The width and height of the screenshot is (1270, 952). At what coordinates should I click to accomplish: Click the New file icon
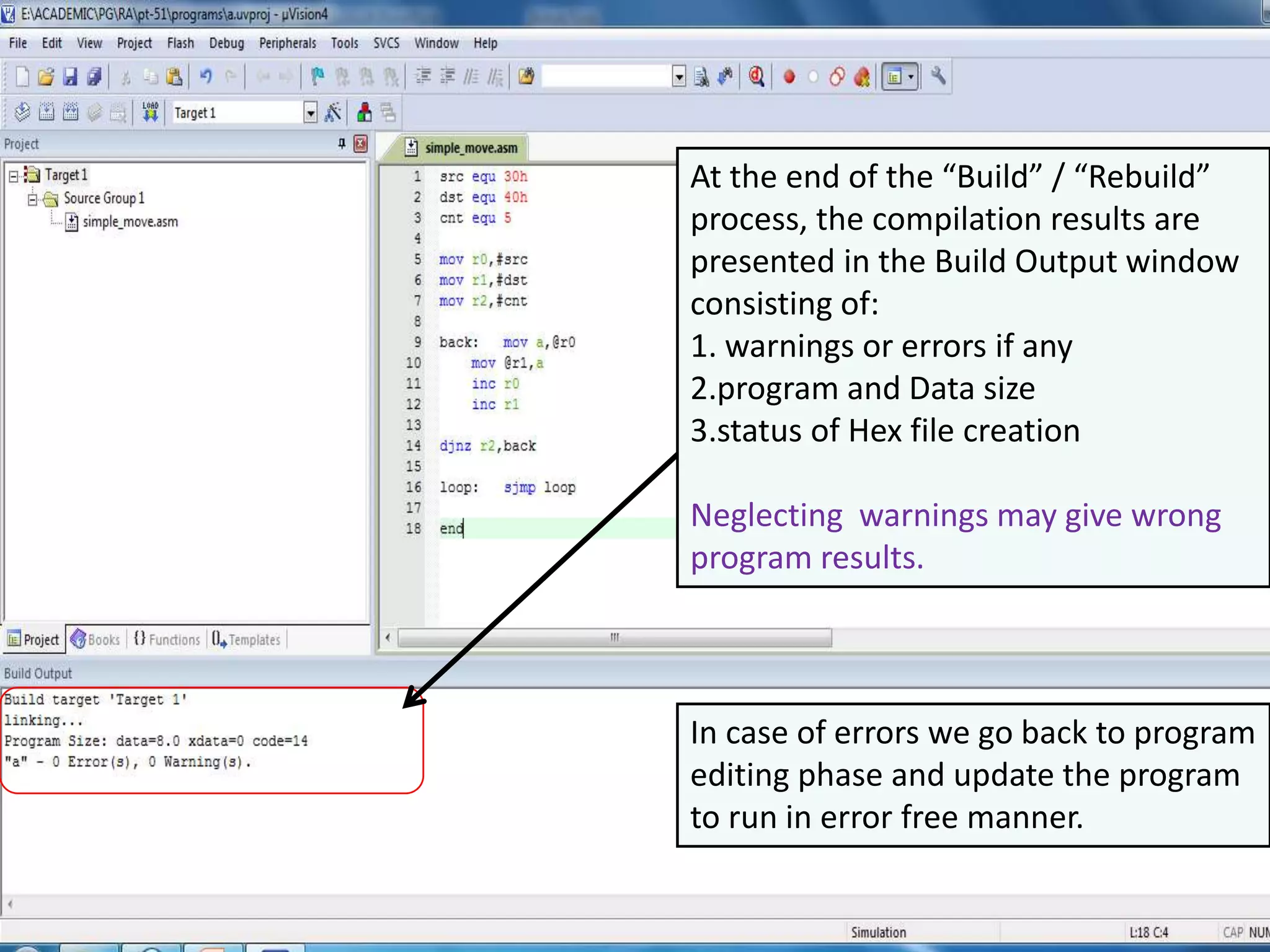coord(22,77)
